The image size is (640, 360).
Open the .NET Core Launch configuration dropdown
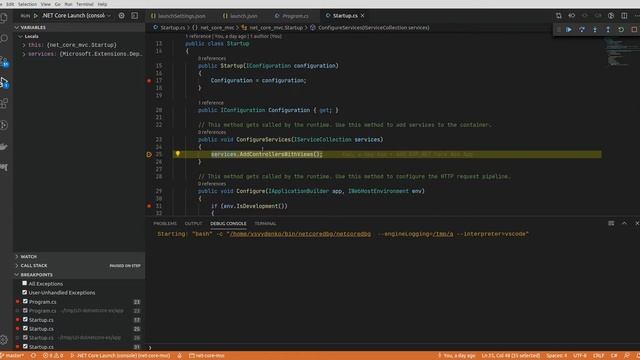click(x=77, y=16)
